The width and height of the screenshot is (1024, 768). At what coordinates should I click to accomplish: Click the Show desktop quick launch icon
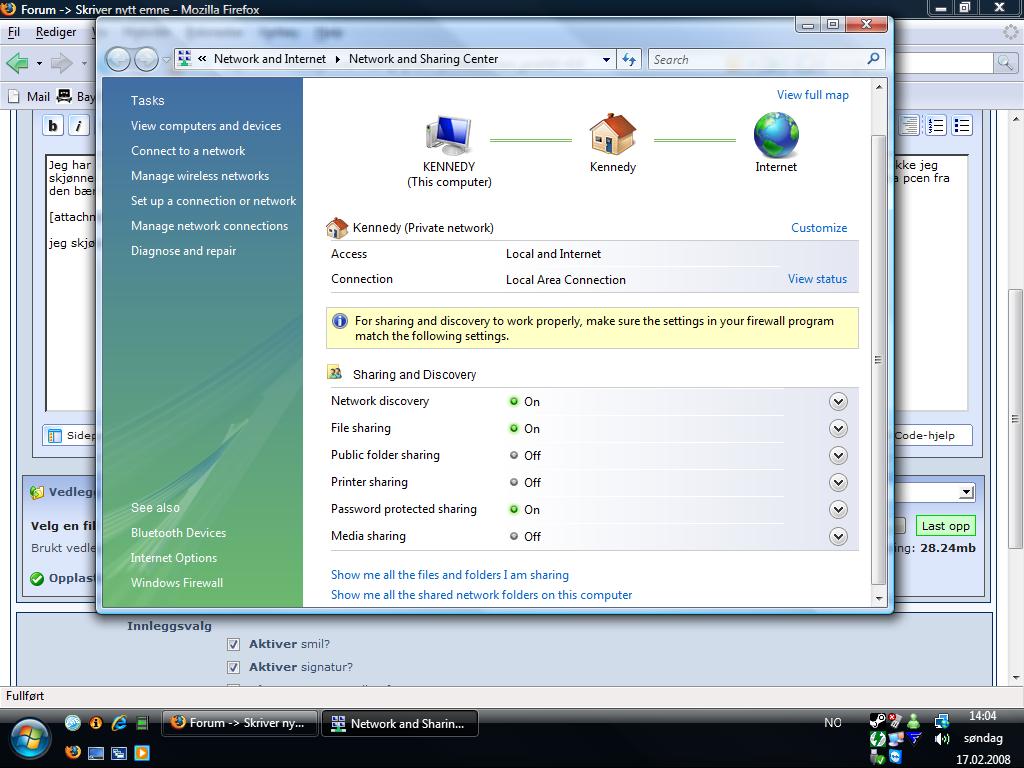[96, 752]
